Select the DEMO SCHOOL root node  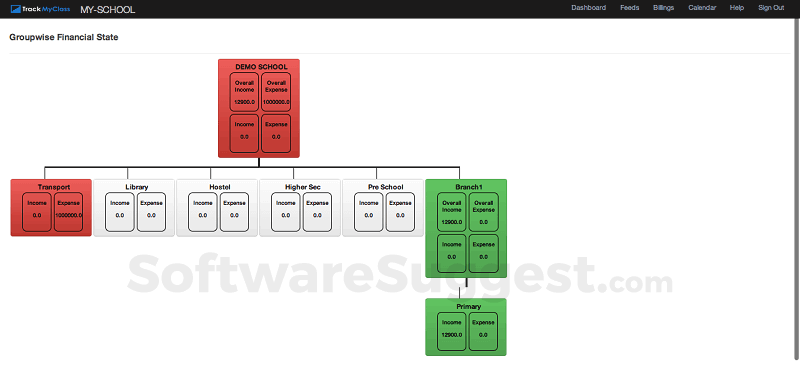[x=259, y=108]
